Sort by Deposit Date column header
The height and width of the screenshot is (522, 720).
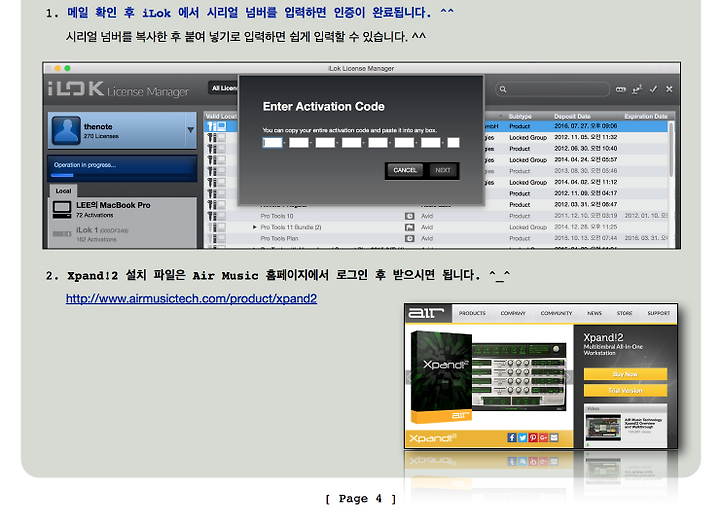pos(572,116)
